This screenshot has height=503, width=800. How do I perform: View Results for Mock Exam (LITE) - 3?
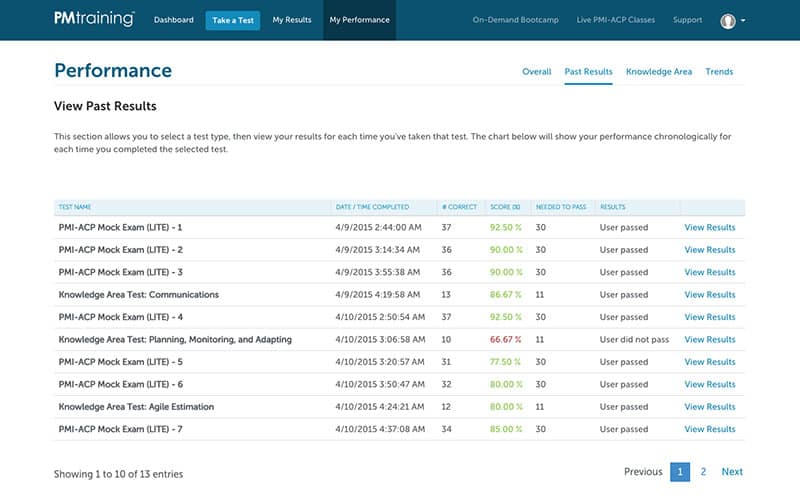click(x=710, y=272)
